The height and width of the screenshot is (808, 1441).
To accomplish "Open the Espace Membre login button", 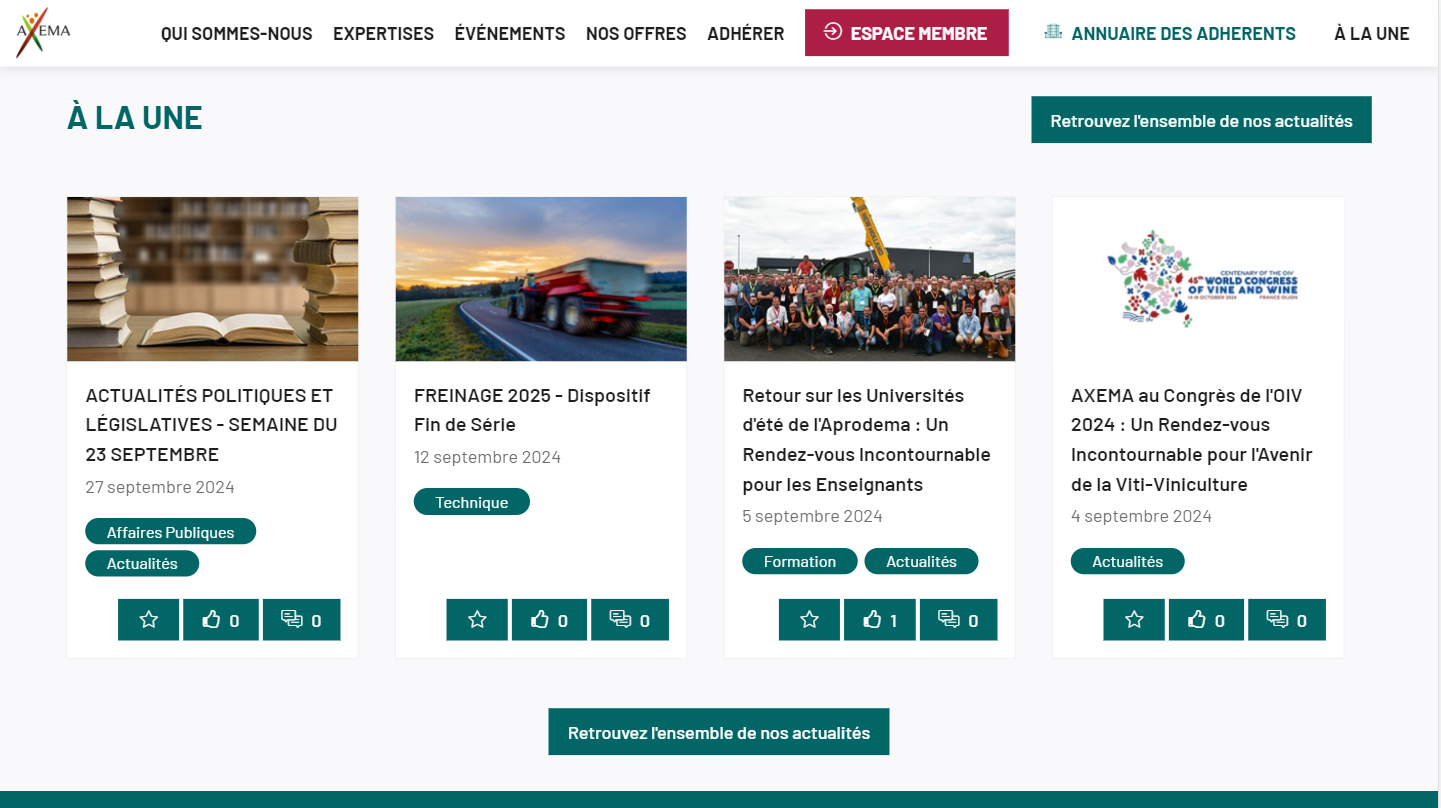I will [907, 33].
